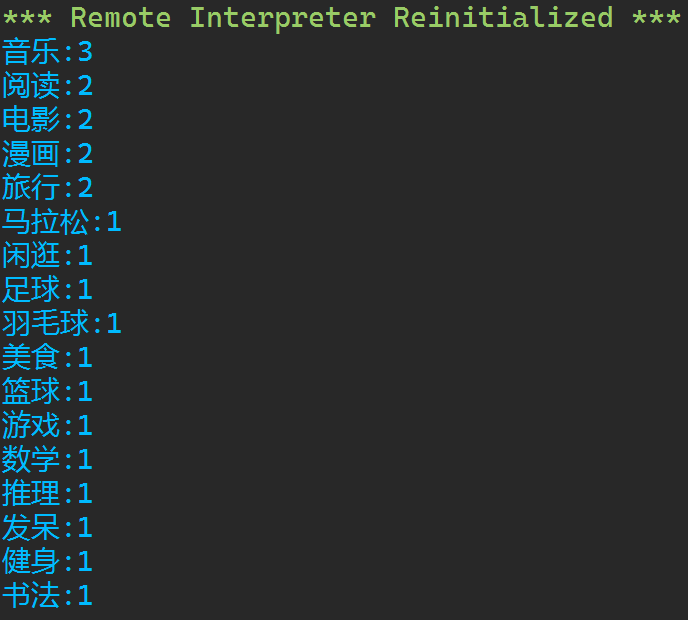
Task: Click the word "Interpreter" in the console header
Action: [283, 18]
